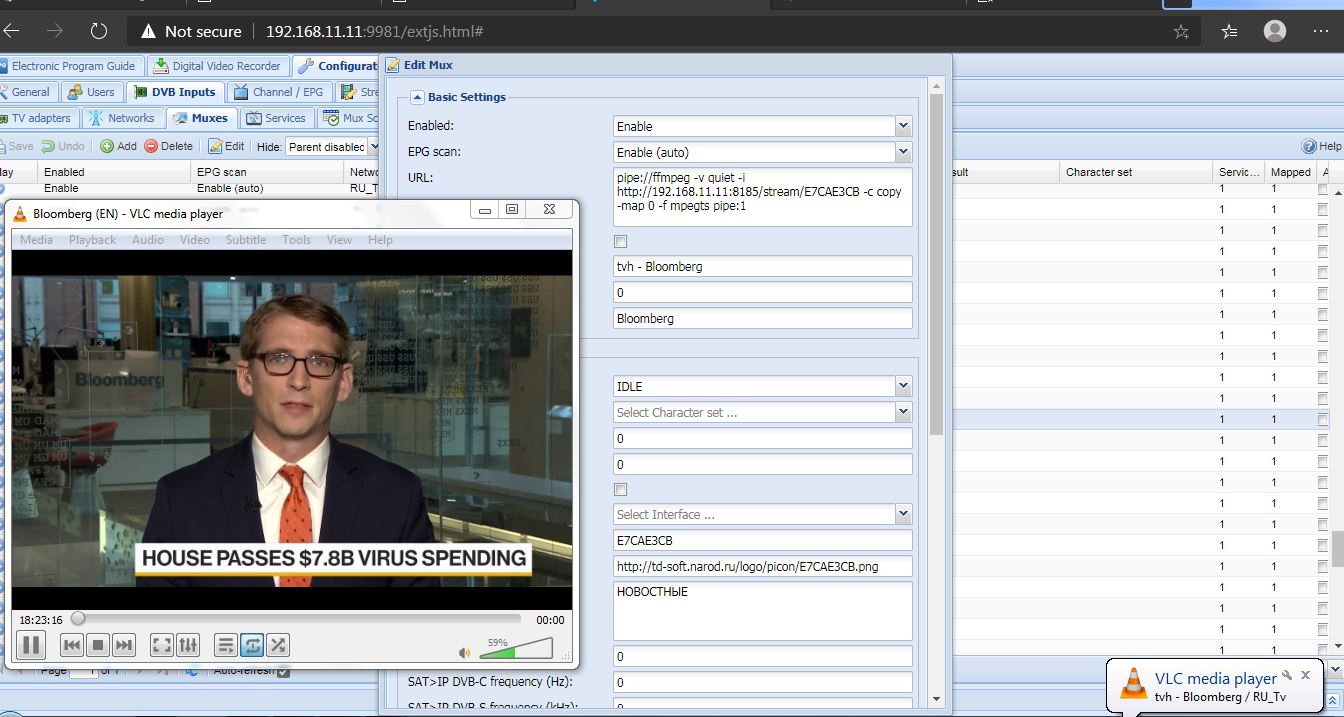
Task: Toggle VLC fullscreen mode
Action: click(x=162, y=645)
